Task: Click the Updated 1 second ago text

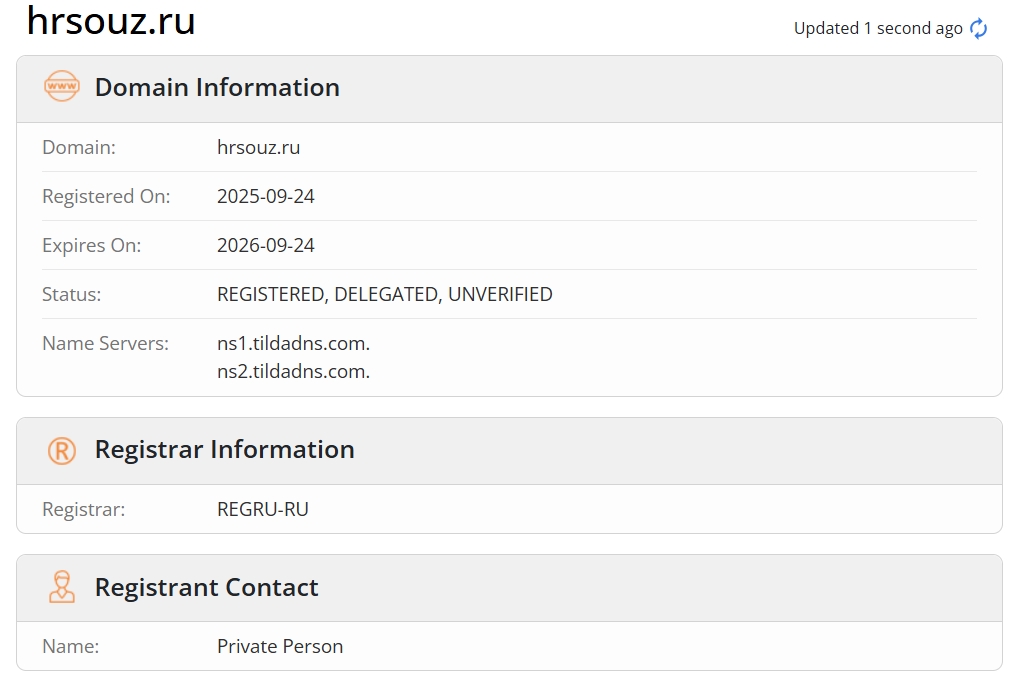Action: pos(877,29)
